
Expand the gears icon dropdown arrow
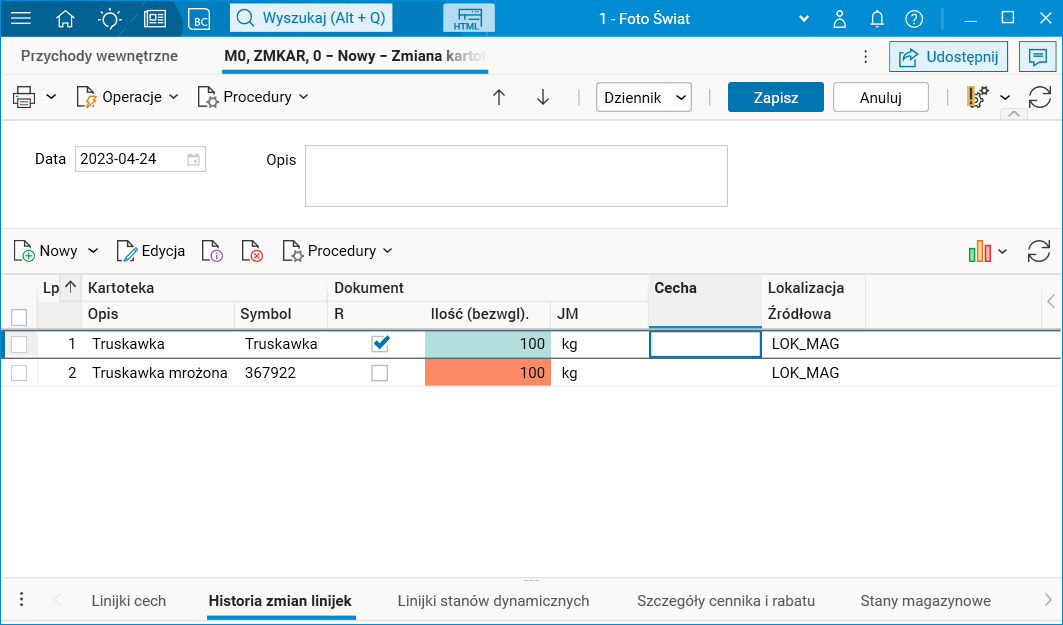[1005, 98]
